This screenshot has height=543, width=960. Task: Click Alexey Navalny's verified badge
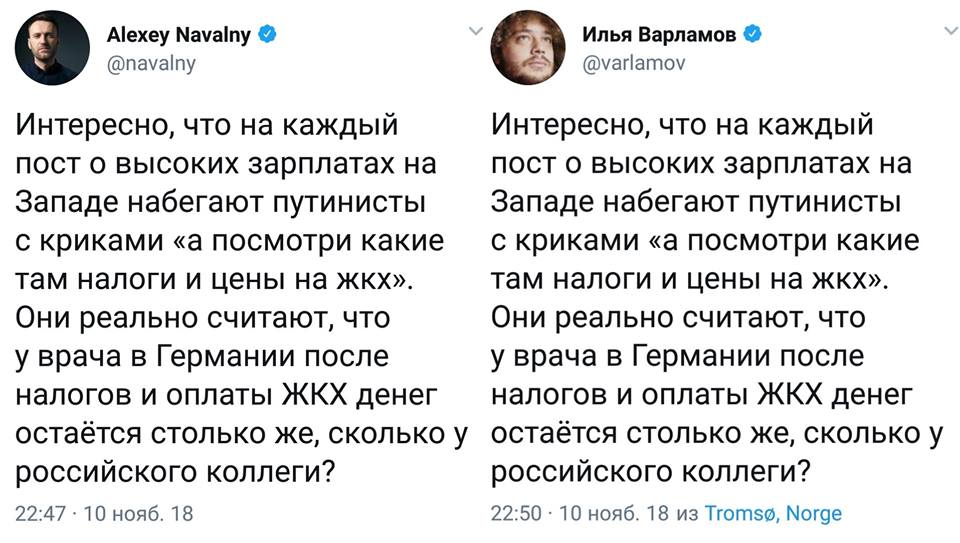267,35
